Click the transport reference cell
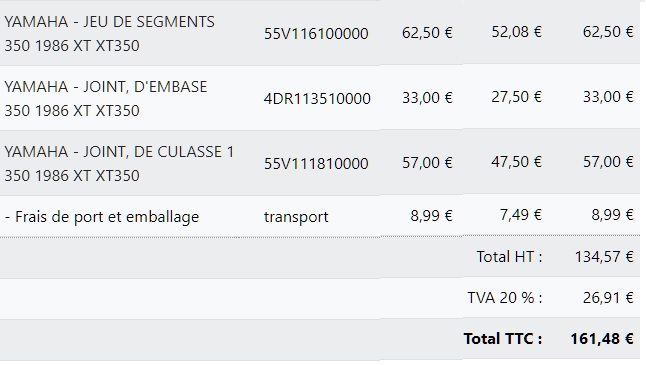646x365 pixels. (296, 217)
